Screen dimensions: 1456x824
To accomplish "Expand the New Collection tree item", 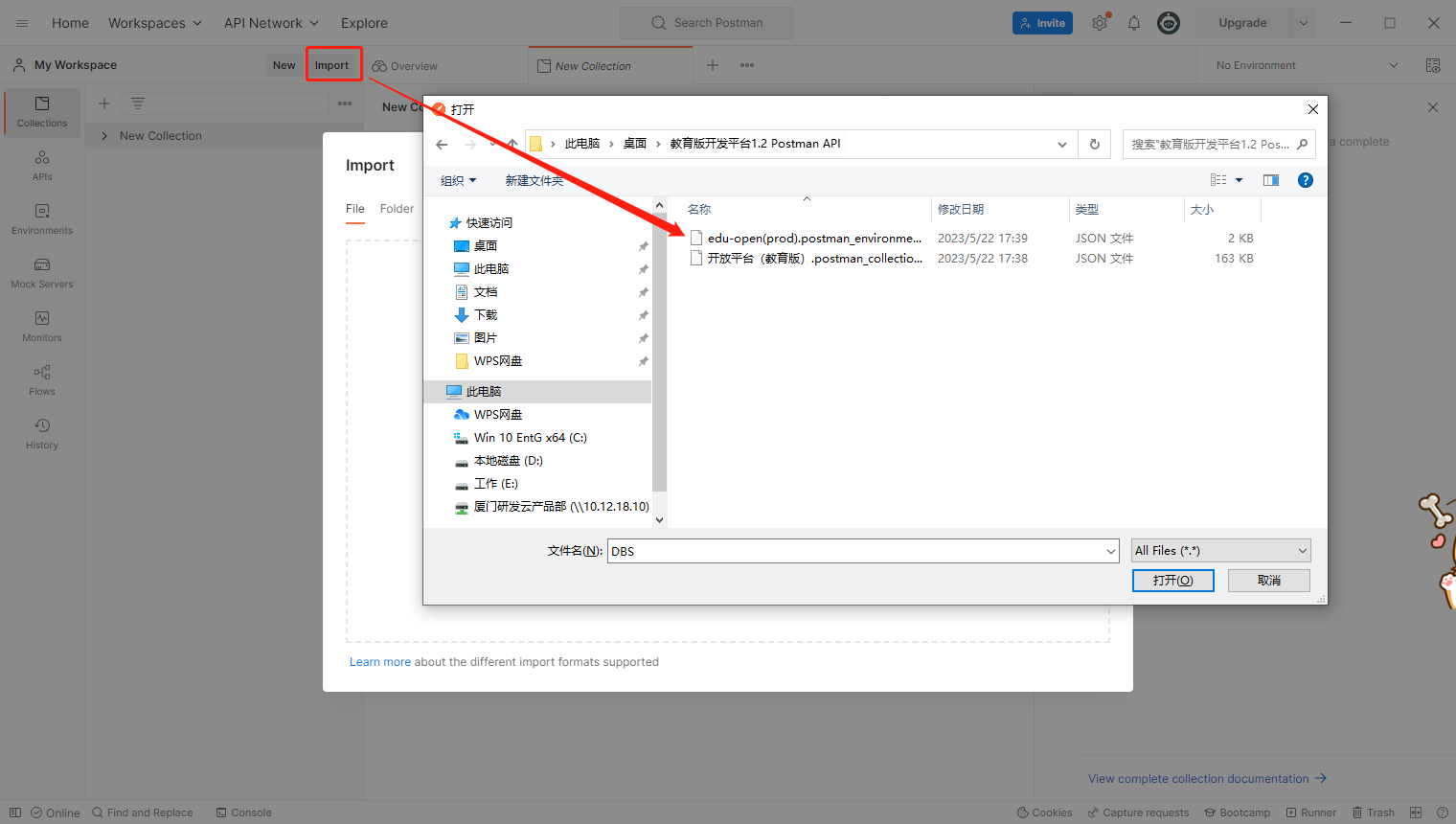I will coord(104,136).
